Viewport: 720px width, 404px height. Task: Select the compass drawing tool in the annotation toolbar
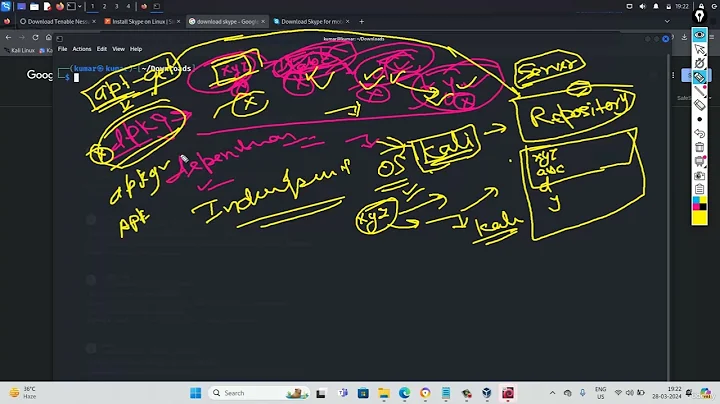699,63
